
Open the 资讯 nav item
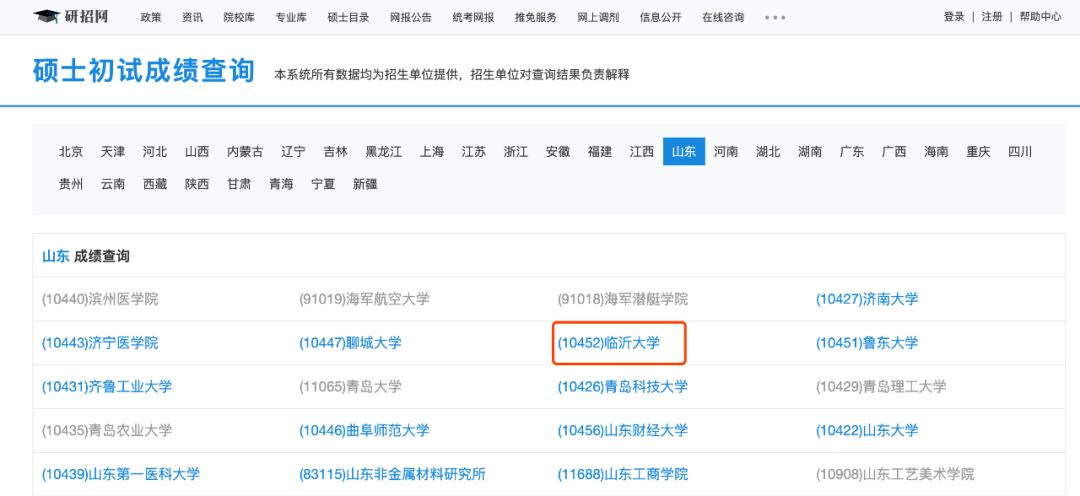click(192, 17)
